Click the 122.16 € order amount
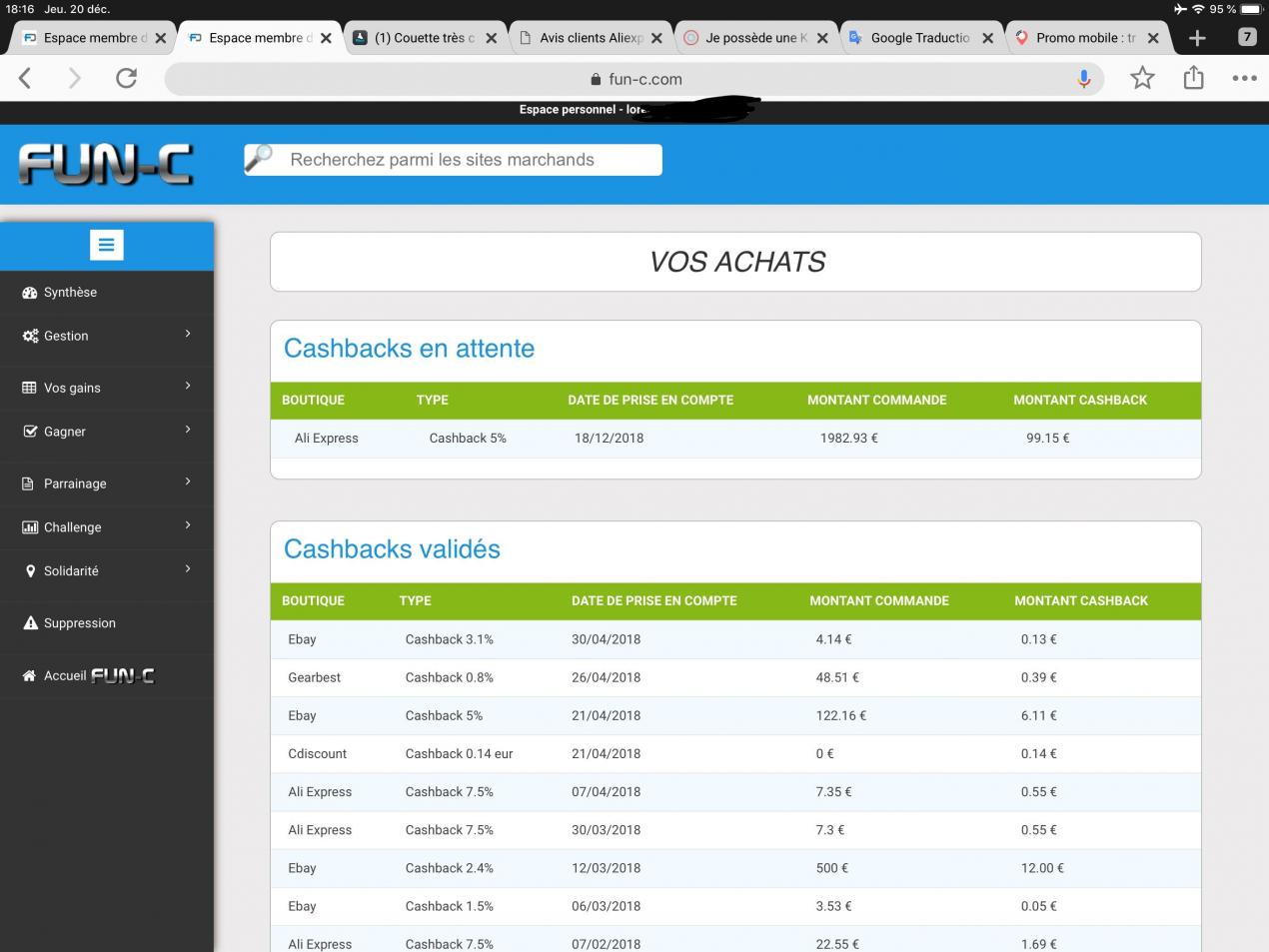This screenshot has width=1269, height=952. point(841,716)
